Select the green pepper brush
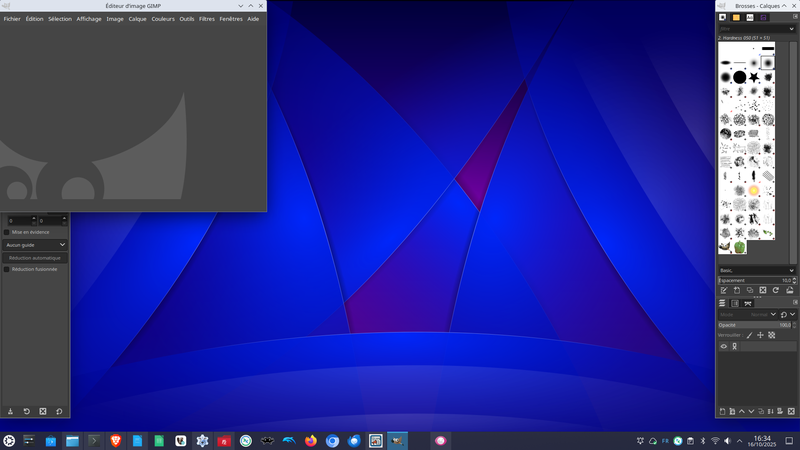Screen dimensions: 800x450 [x=740, y=247]
